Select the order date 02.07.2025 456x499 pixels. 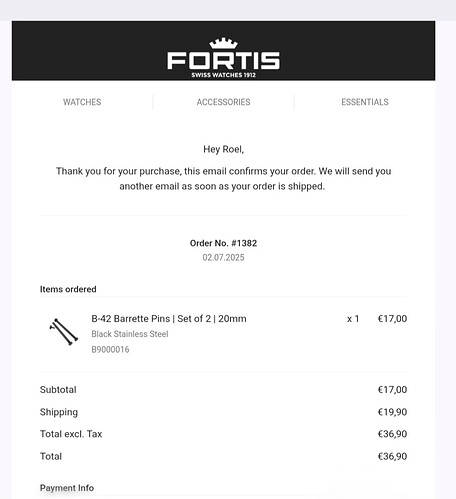click(223, 257)
